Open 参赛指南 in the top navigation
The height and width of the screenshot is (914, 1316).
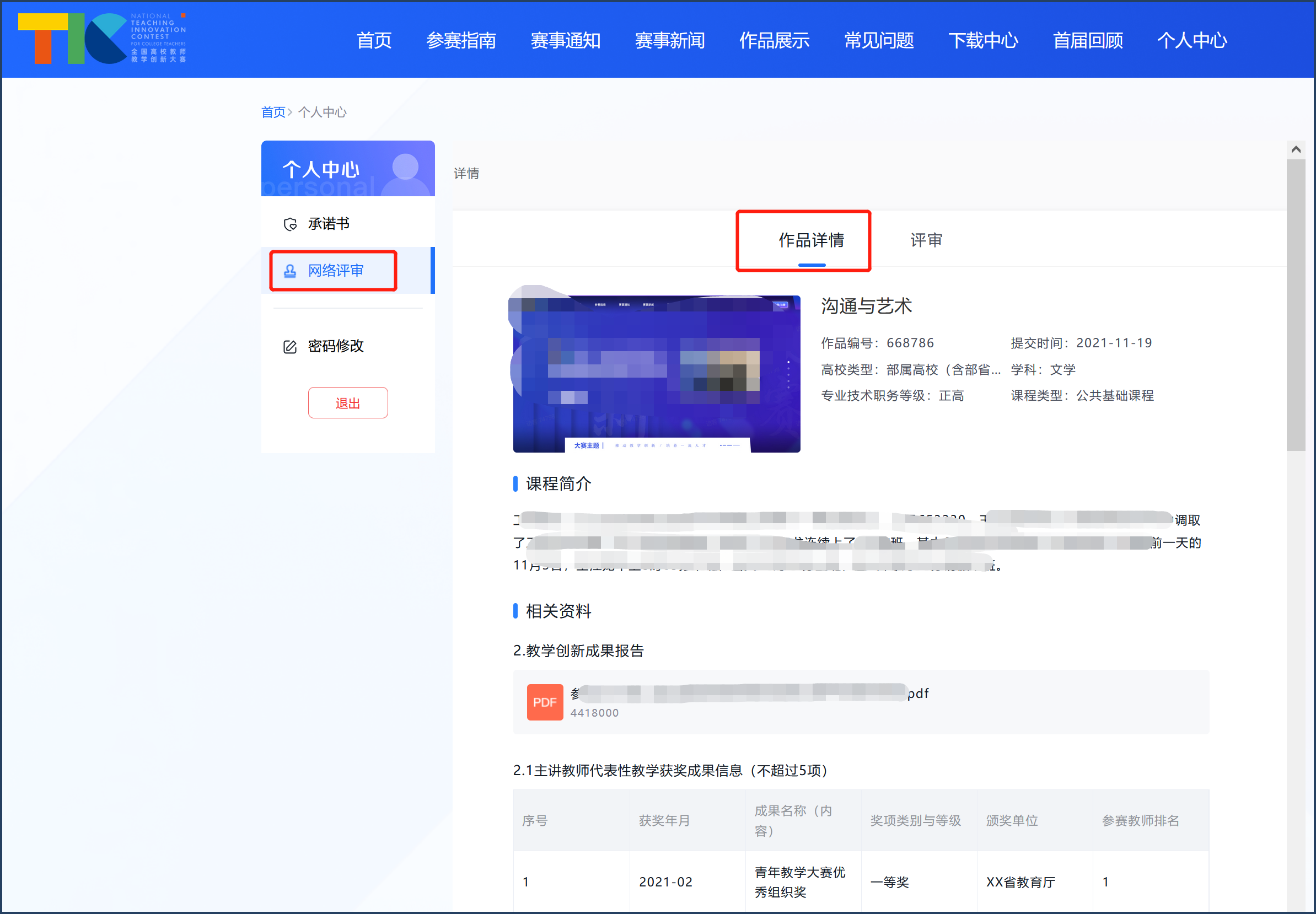pyautogui.click(x=461, y=40)
